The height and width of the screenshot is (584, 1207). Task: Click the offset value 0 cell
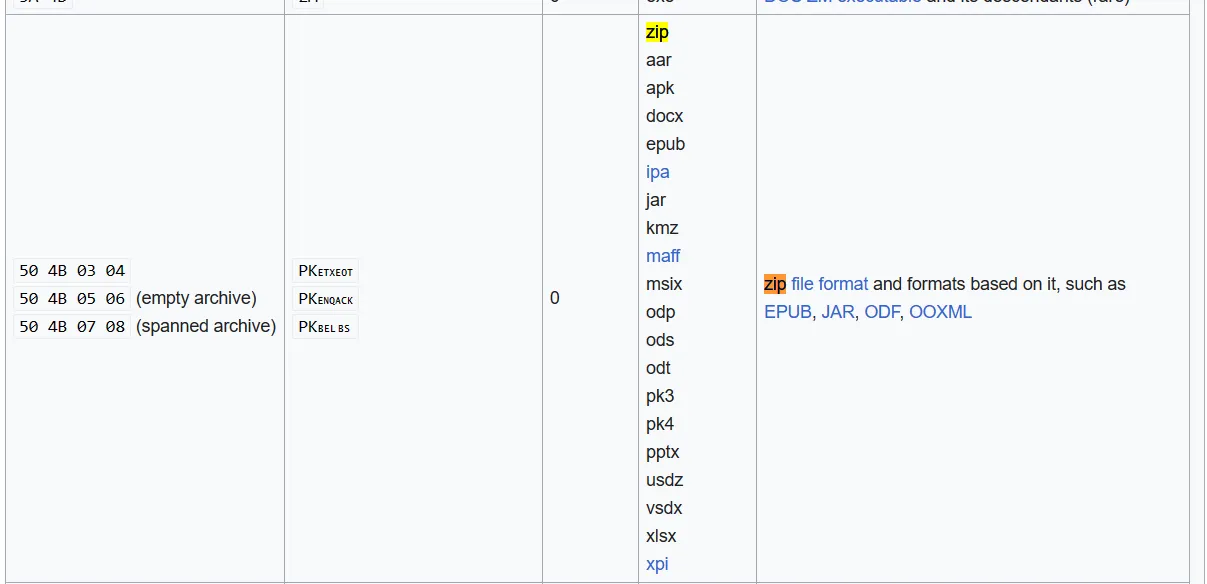coord(555,298)
